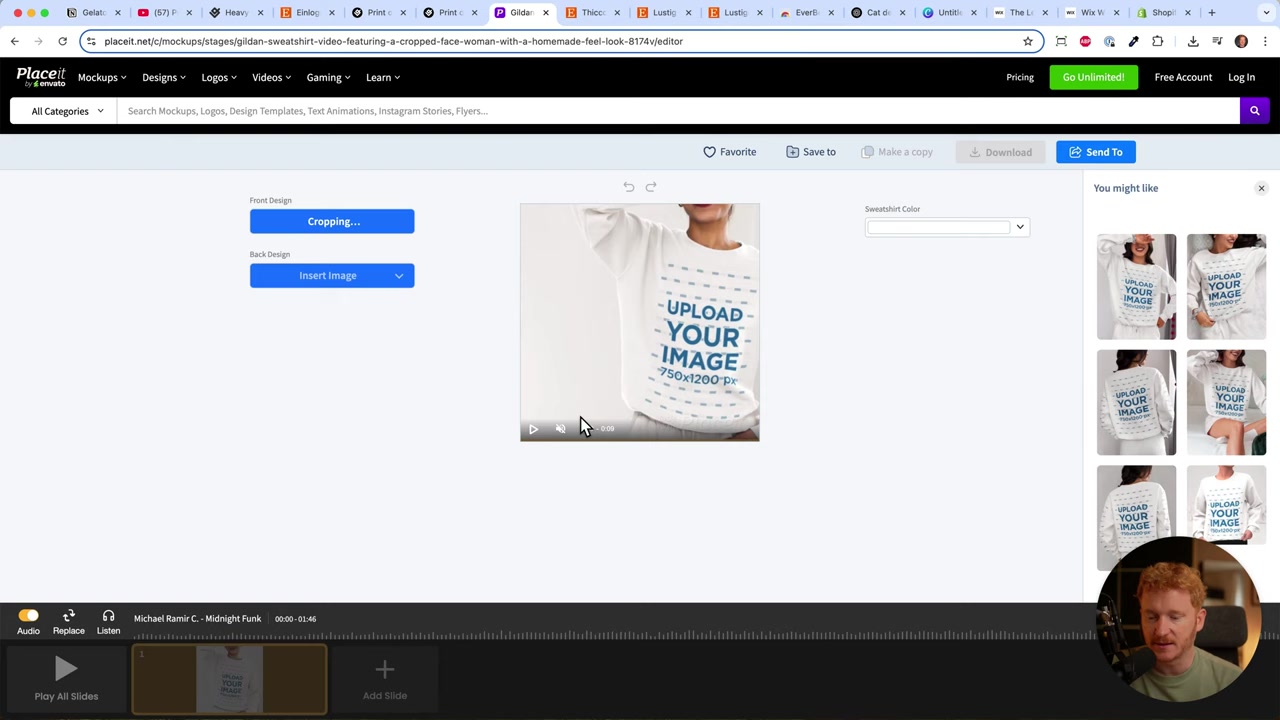Click the eyedropper extension icon in toolbar
Screen dimensions: 1280x720
pyautogui.click(x=1133, y=41)
